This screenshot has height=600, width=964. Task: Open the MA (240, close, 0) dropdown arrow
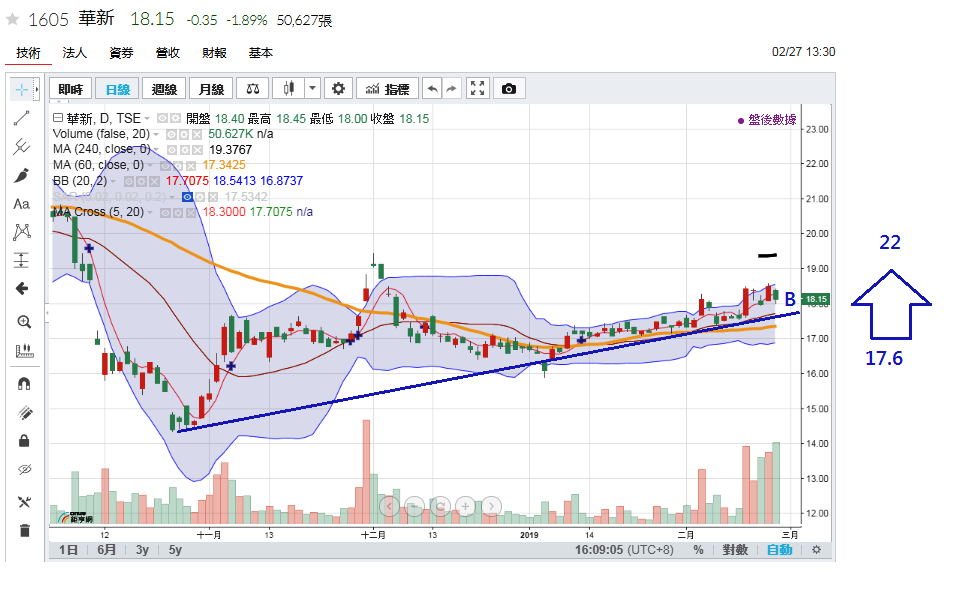[x=157, y=150]
